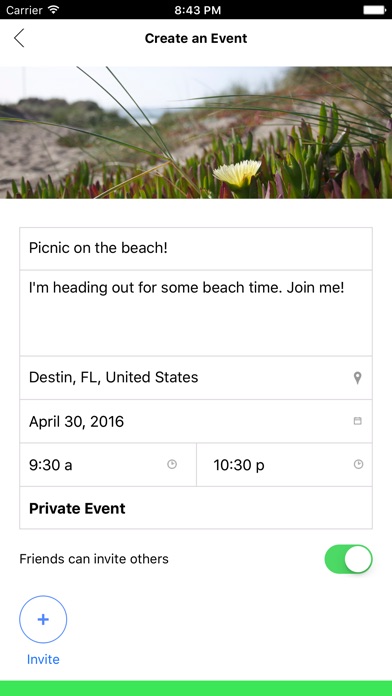Edit the event description text area
This screenshot has height=696, width=392.
pos(196,313)
